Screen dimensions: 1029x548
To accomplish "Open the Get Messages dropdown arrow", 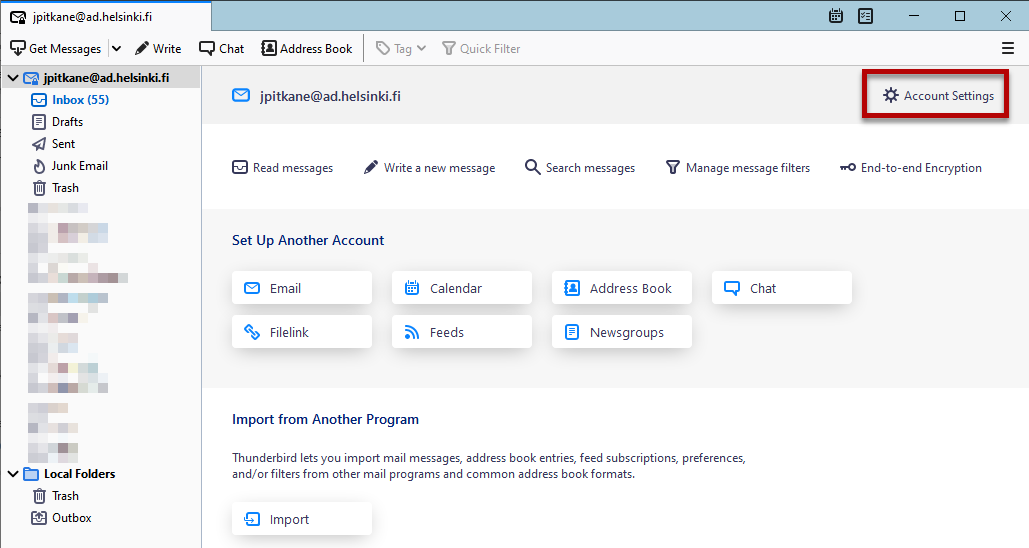I will (x=116, y=49).
